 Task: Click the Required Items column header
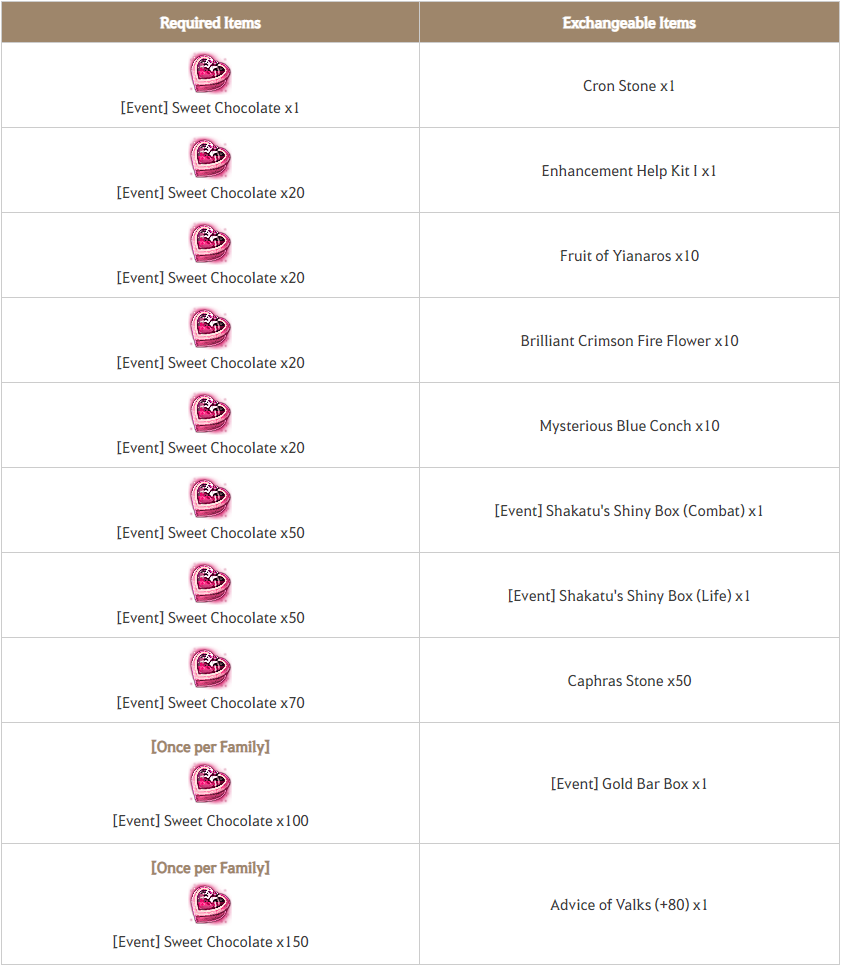tap(210, 23)
